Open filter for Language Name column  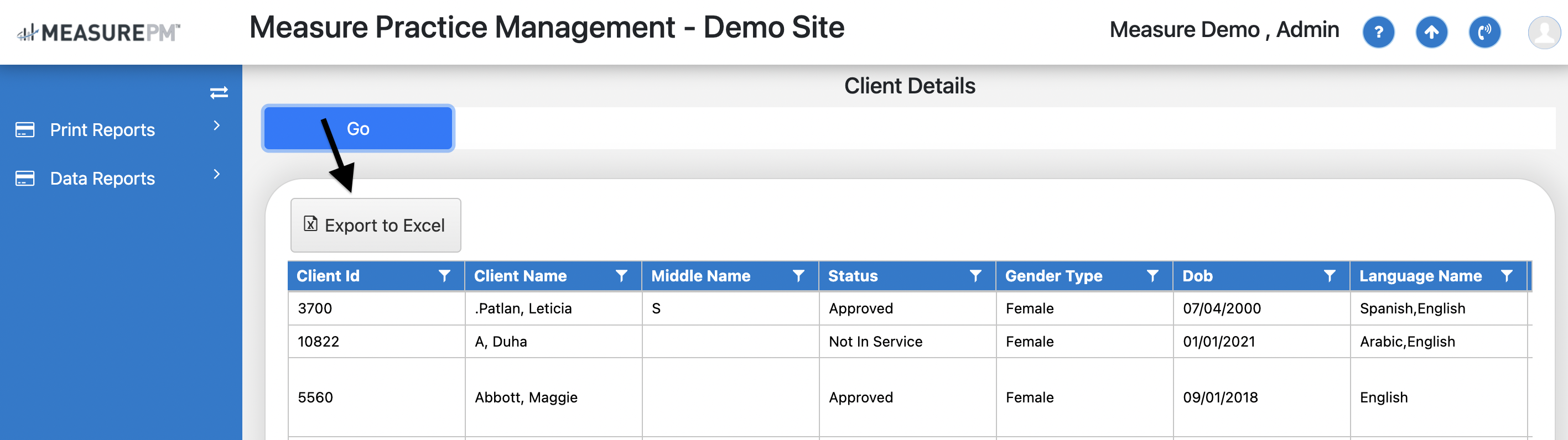coord(1507,276)
